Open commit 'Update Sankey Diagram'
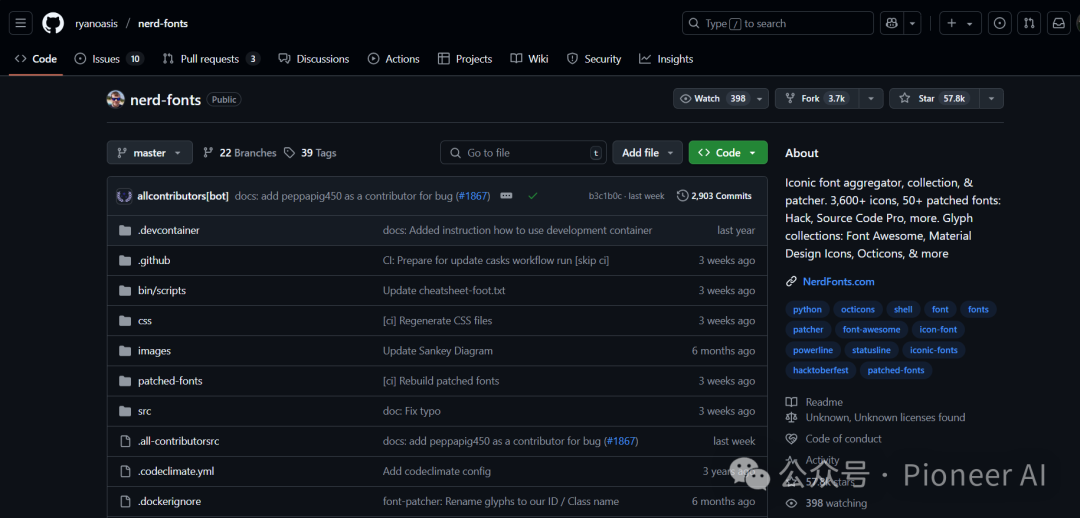Viewport: 1080px width, 518px height. pos(437,351)
